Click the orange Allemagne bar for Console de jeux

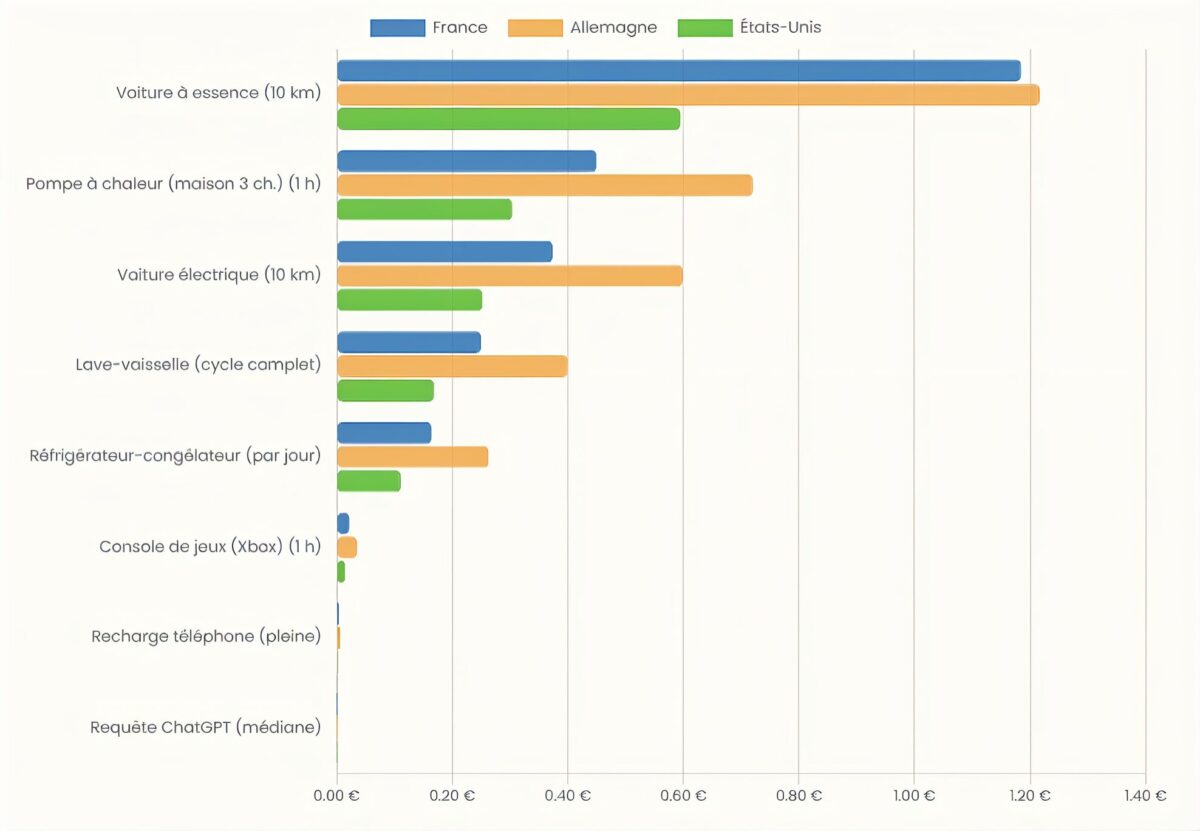tap(347, 548)
